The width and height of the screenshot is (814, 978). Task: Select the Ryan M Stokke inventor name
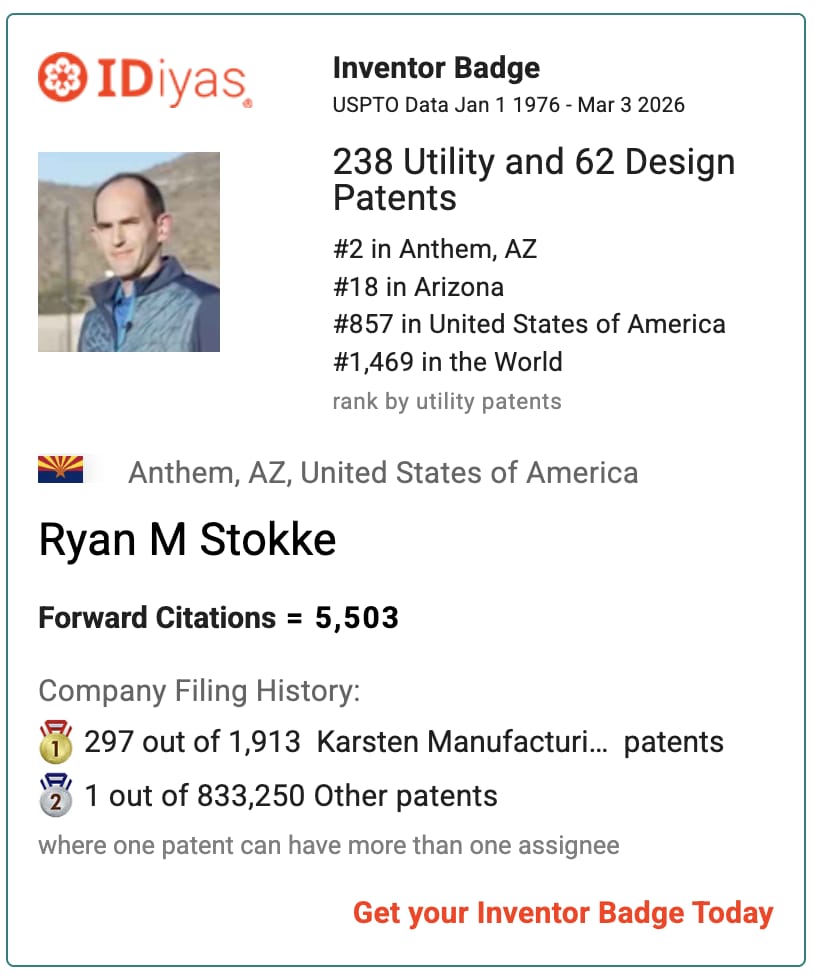(x=187, y=540)
